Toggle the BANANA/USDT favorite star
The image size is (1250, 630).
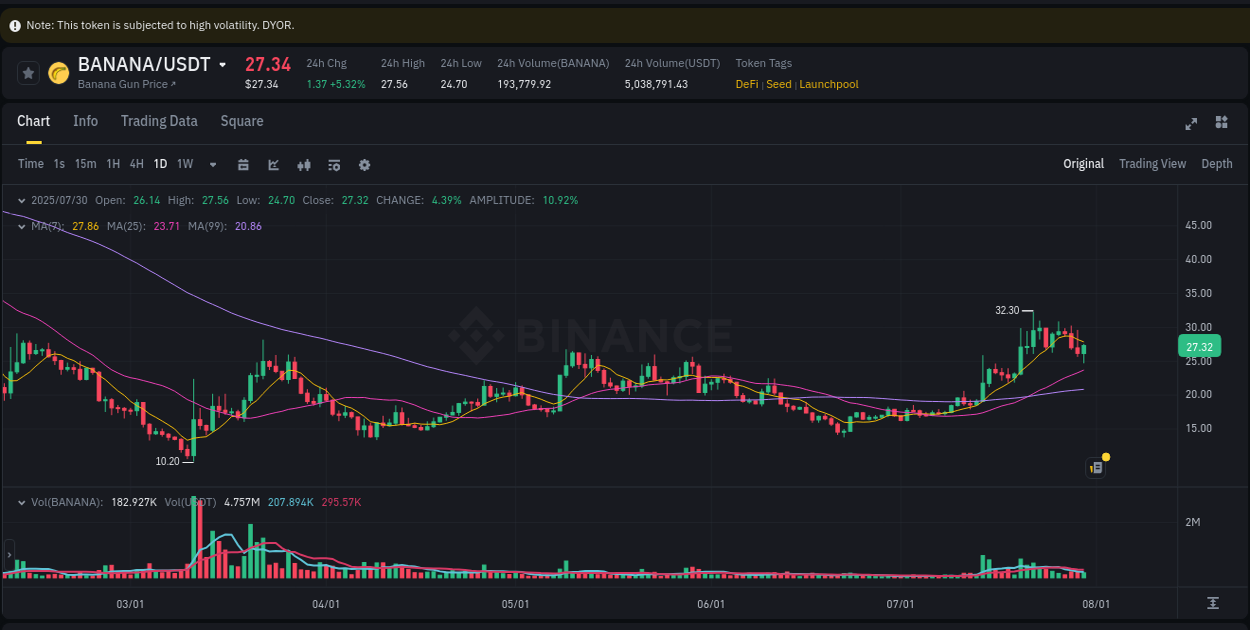[x=30, y=72]
